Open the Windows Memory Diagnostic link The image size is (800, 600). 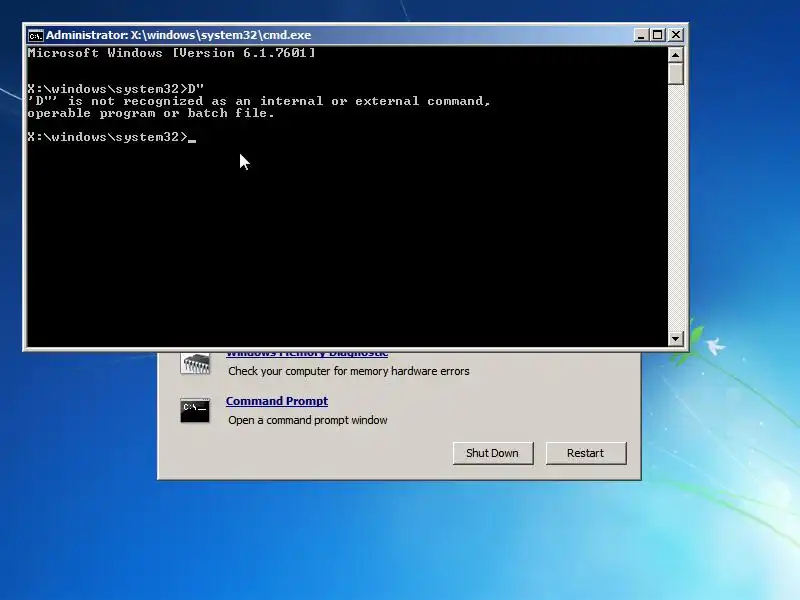pyautogui.click(x=307, y=354)
